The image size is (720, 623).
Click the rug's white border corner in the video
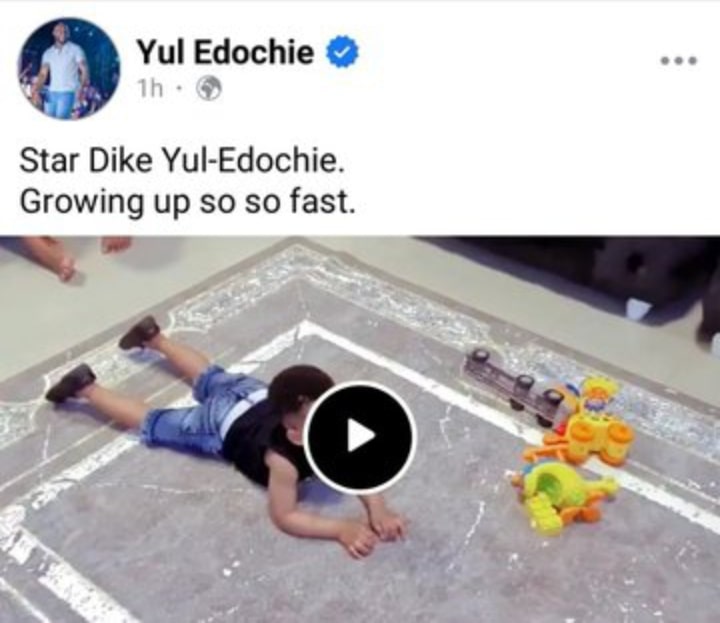(303, 328)
